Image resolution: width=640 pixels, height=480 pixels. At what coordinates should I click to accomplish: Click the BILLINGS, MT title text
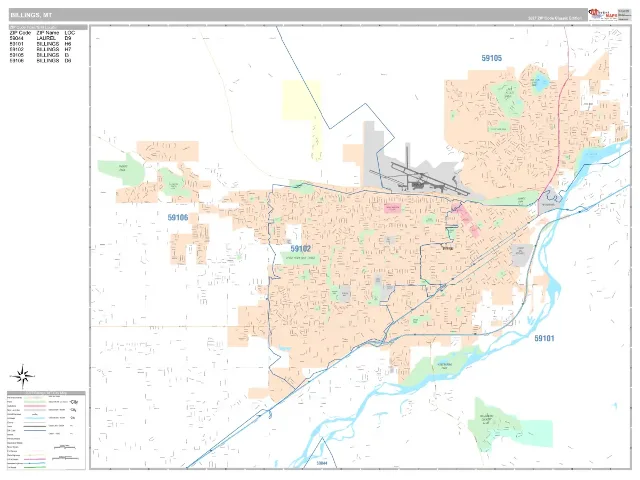[x=31, y=15]
